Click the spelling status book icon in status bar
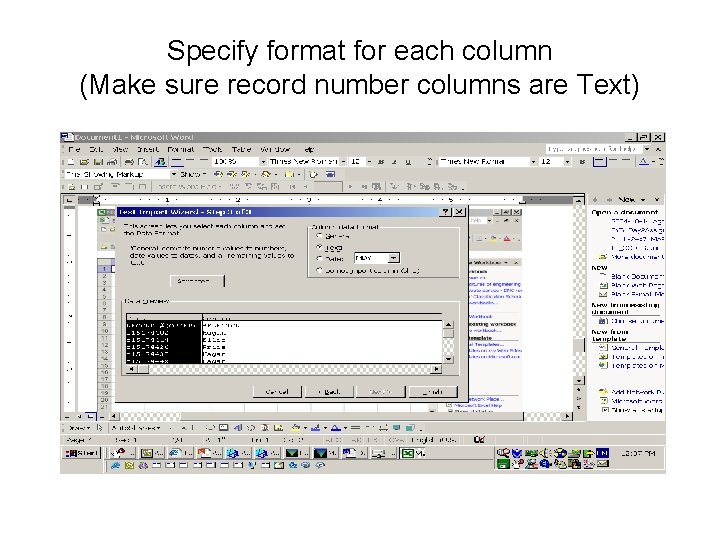The width and height of the screenshot is (720, 540). click(x=479, y=439)
